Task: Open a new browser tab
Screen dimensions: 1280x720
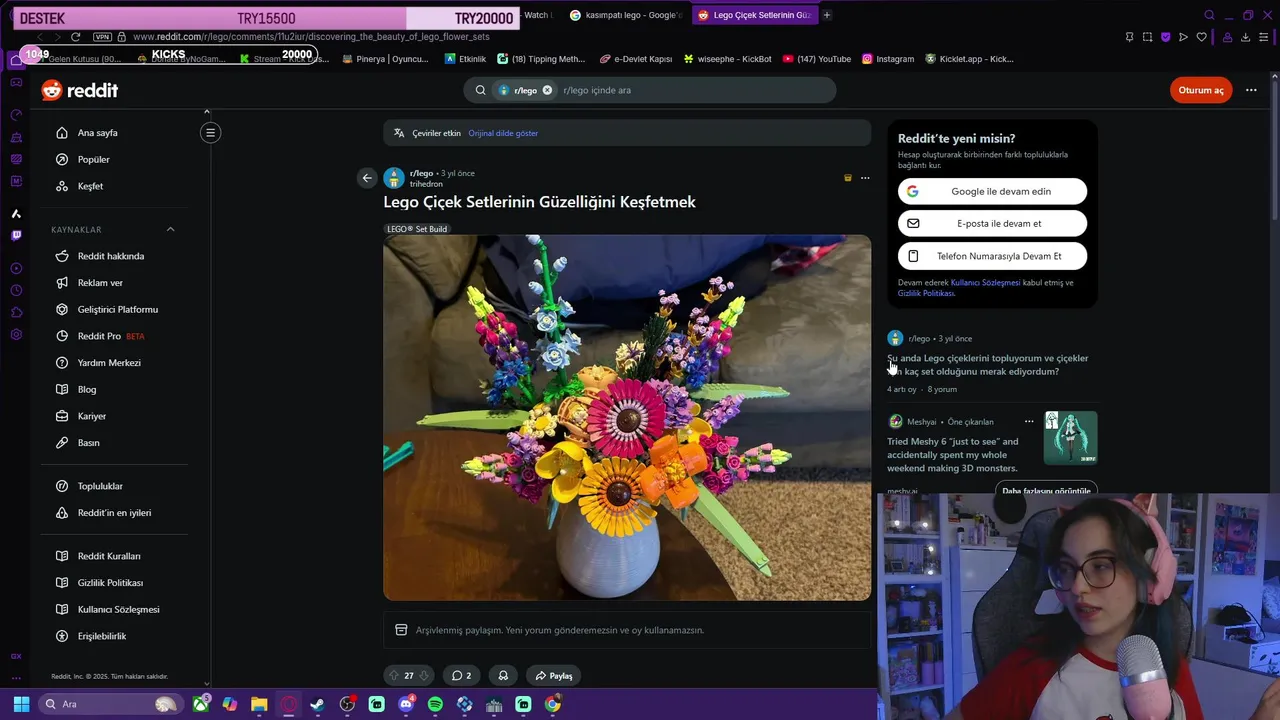Action: (827, 15)
